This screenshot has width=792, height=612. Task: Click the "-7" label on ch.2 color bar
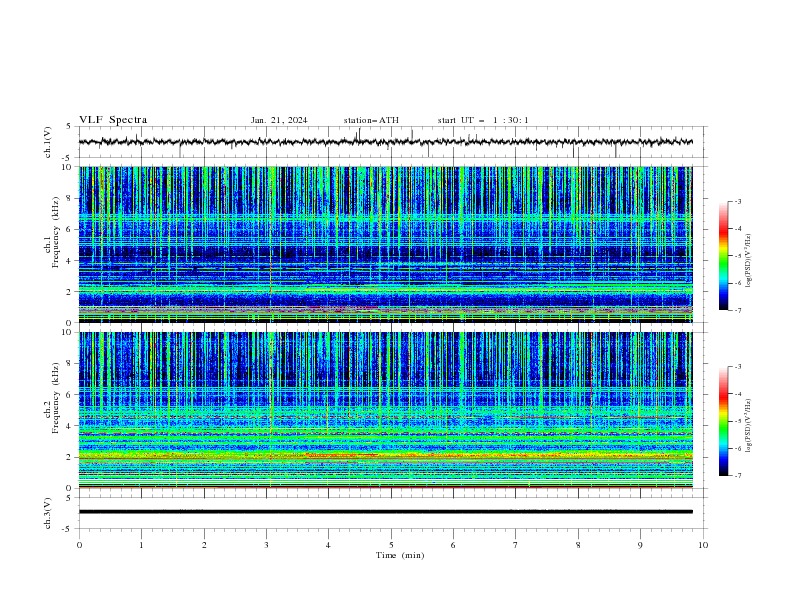point(737,475)
